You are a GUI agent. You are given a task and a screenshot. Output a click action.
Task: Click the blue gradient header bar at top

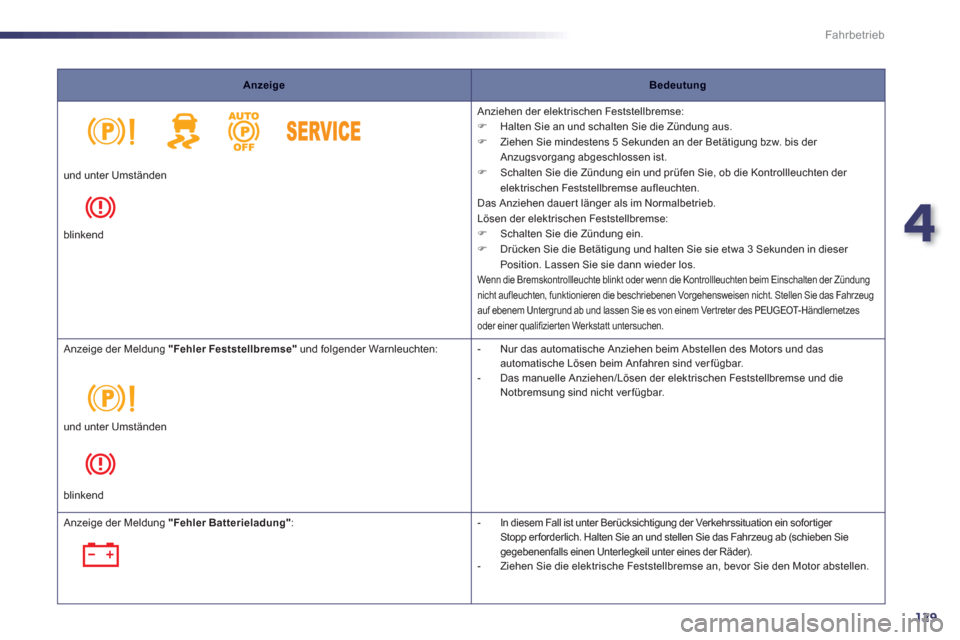coord(285,36)
